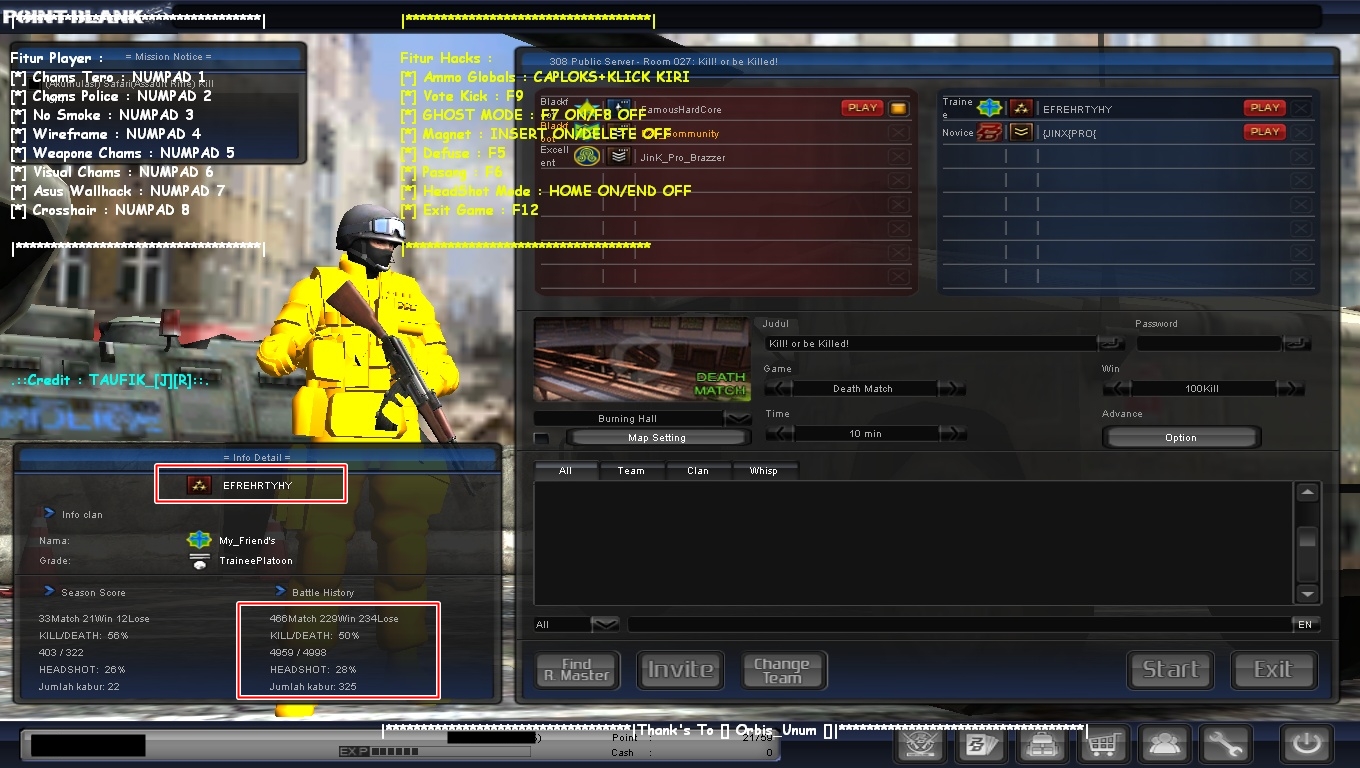Click the chat scrollbar thumb

1307,537
